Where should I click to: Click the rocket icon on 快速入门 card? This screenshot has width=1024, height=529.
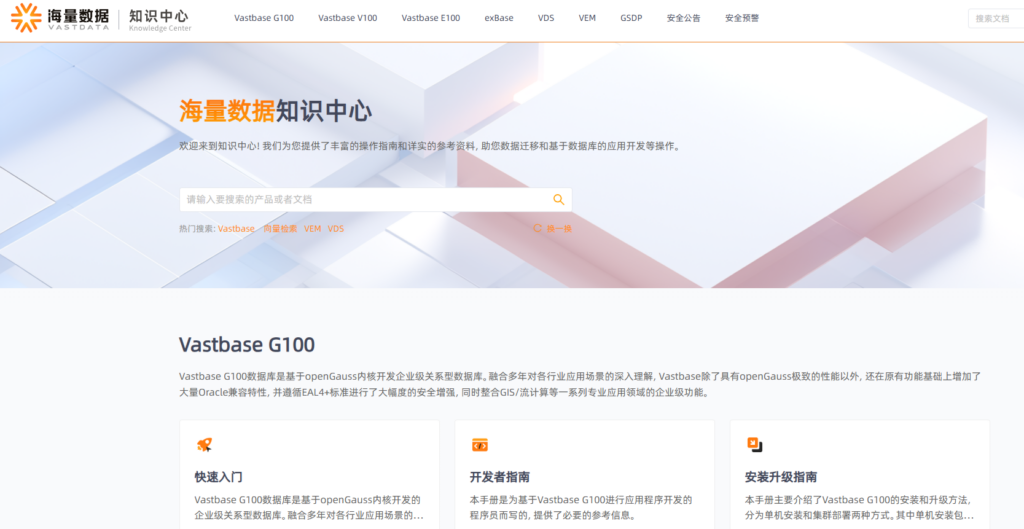(204, 445)
